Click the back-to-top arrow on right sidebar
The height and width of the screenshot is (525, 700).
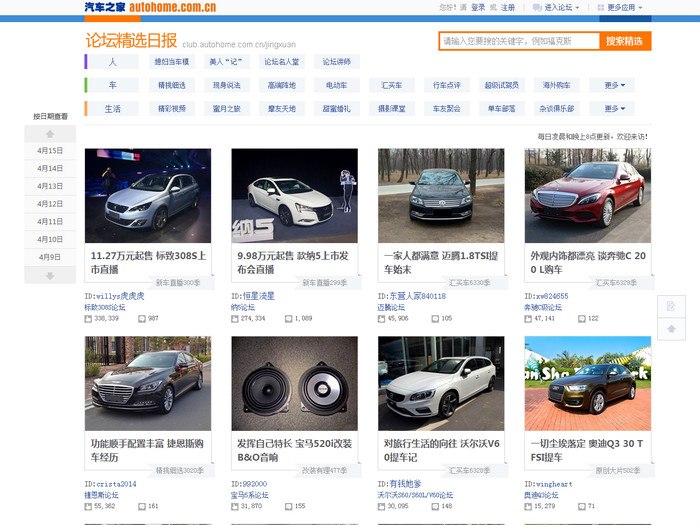[x=671, y=328]
